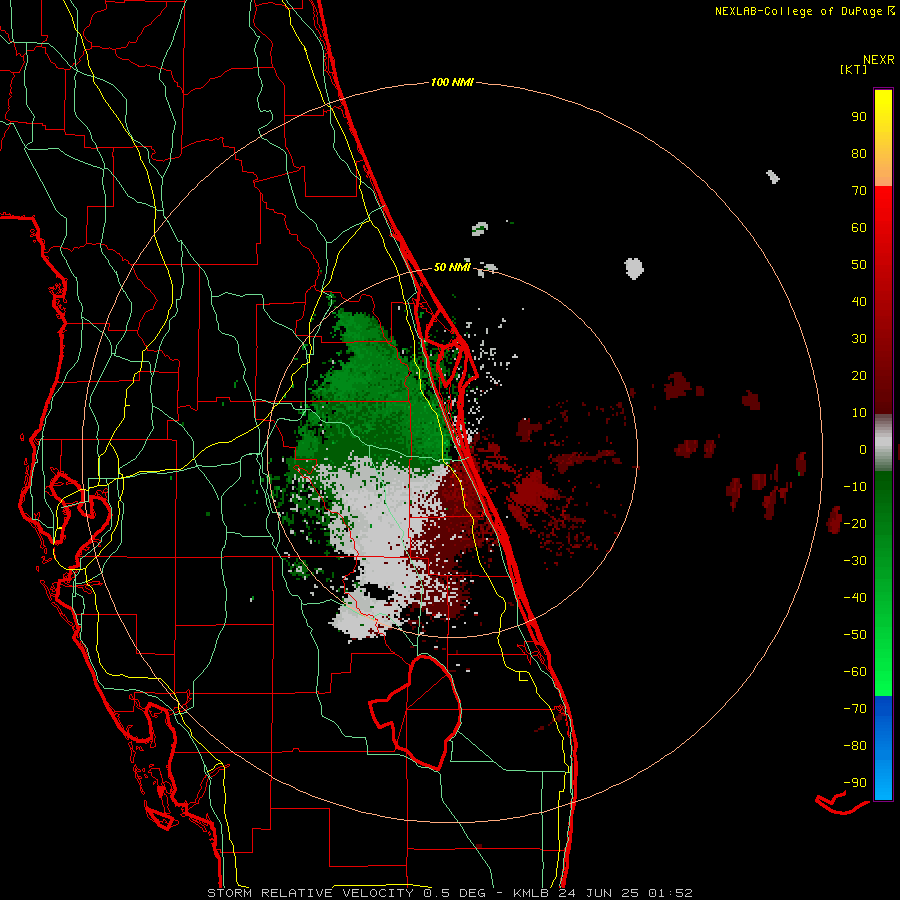Click the positive 20 scale label

859,376
